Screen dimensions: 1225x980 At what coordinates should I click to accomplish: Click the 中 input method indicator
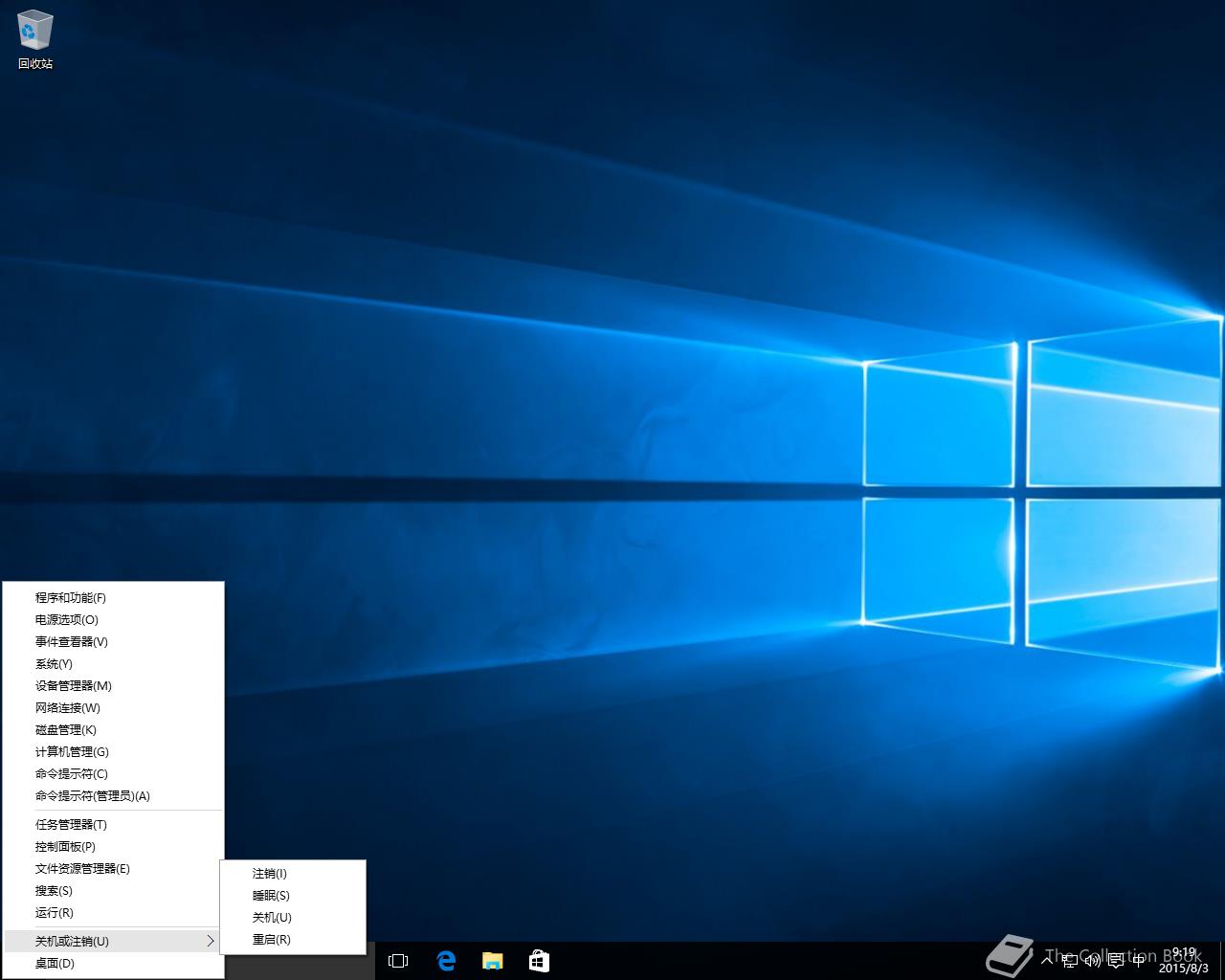1138,961
